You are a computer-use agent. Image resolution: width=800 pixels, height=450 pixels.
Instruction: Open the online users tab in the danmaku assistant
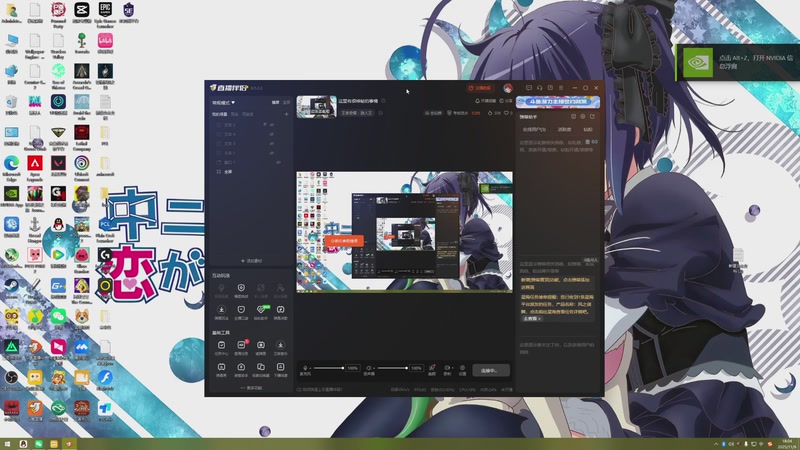point(534,130)
